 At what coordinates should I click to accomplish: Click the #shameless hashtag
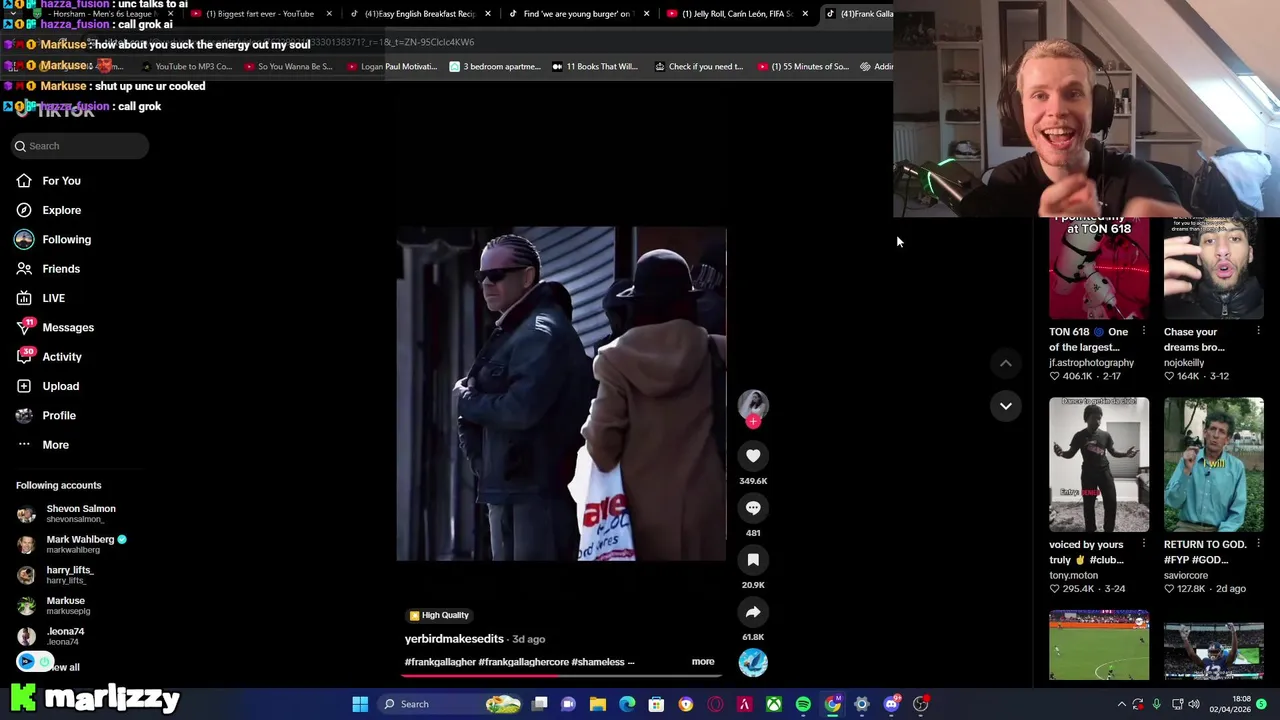[x=597, y=662]
